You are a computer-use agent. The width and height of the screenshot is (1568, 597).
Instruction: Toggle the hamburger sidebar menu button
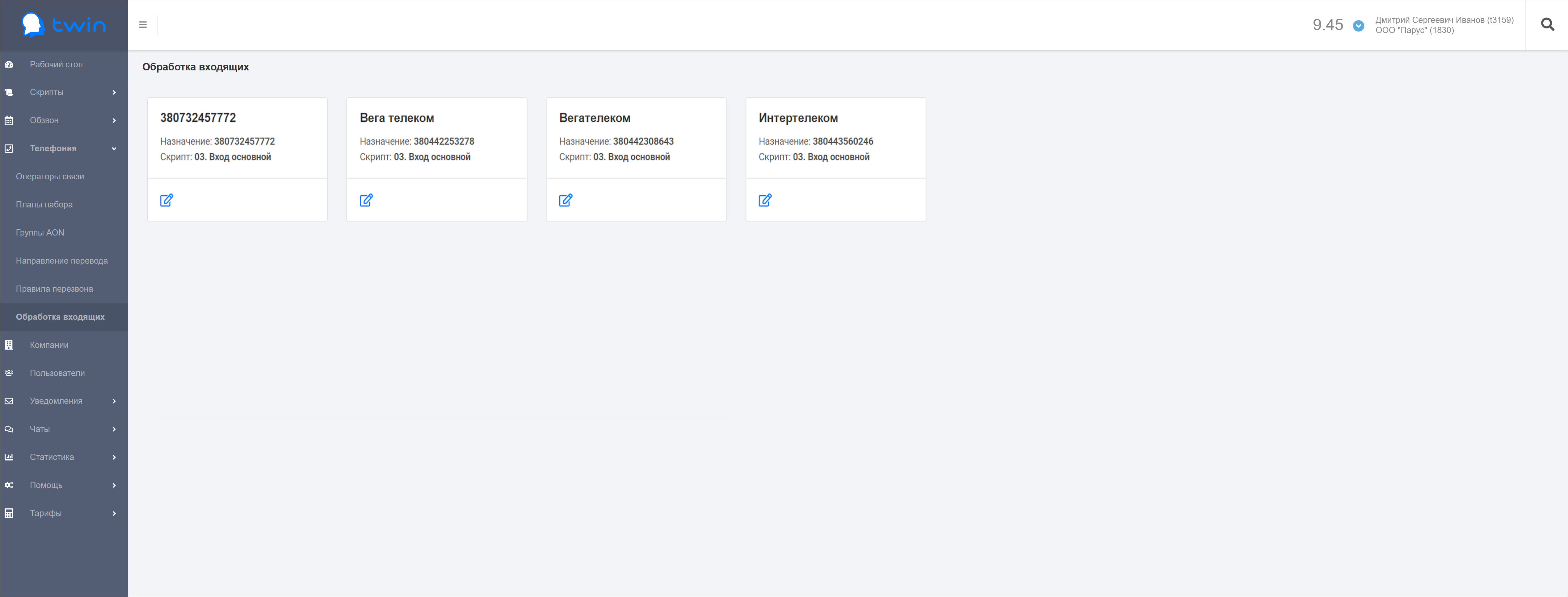[x=143, y=25]
